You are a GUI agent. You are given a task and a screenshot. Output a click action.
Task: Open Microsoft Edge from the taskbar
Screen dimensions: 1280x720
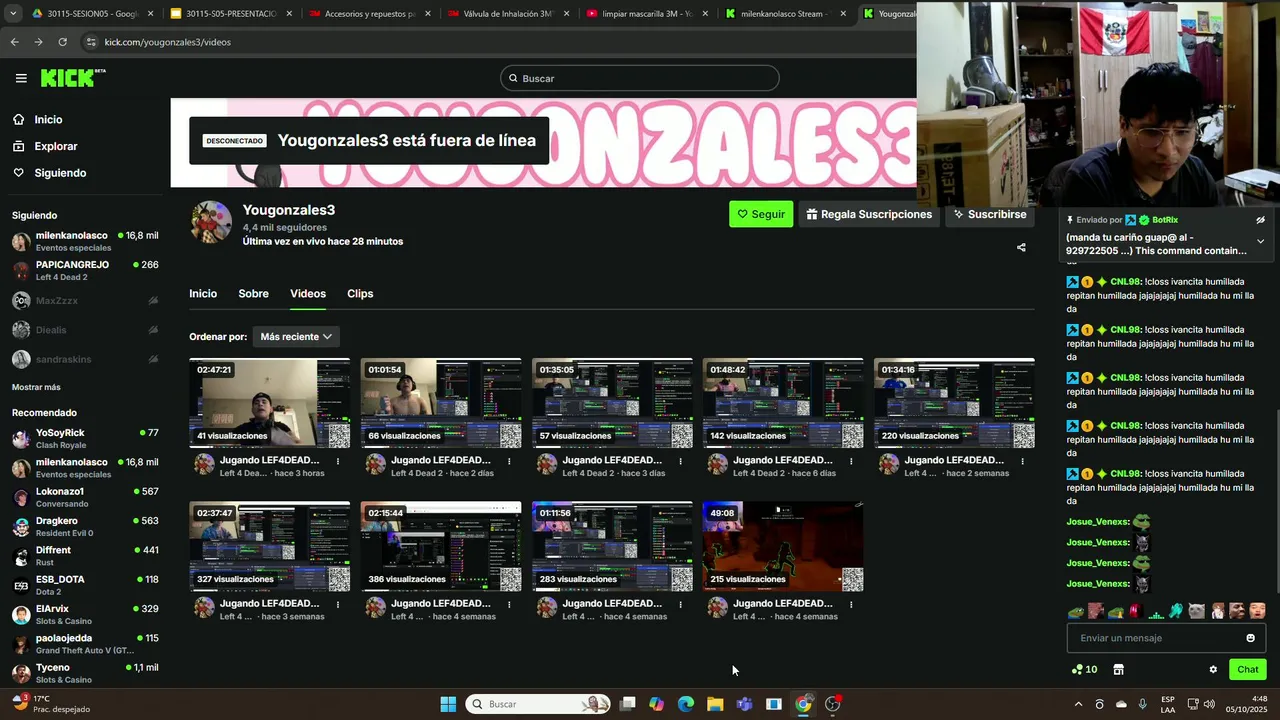686,704
